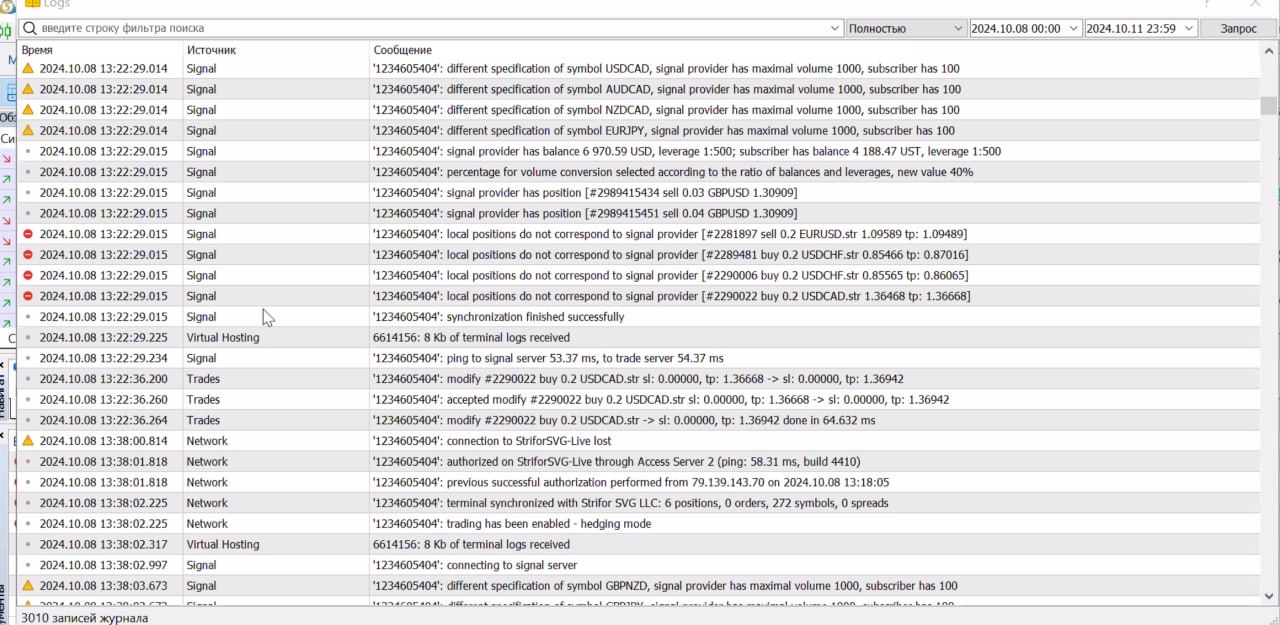Click the Logs window title icon

pos(32,4)
